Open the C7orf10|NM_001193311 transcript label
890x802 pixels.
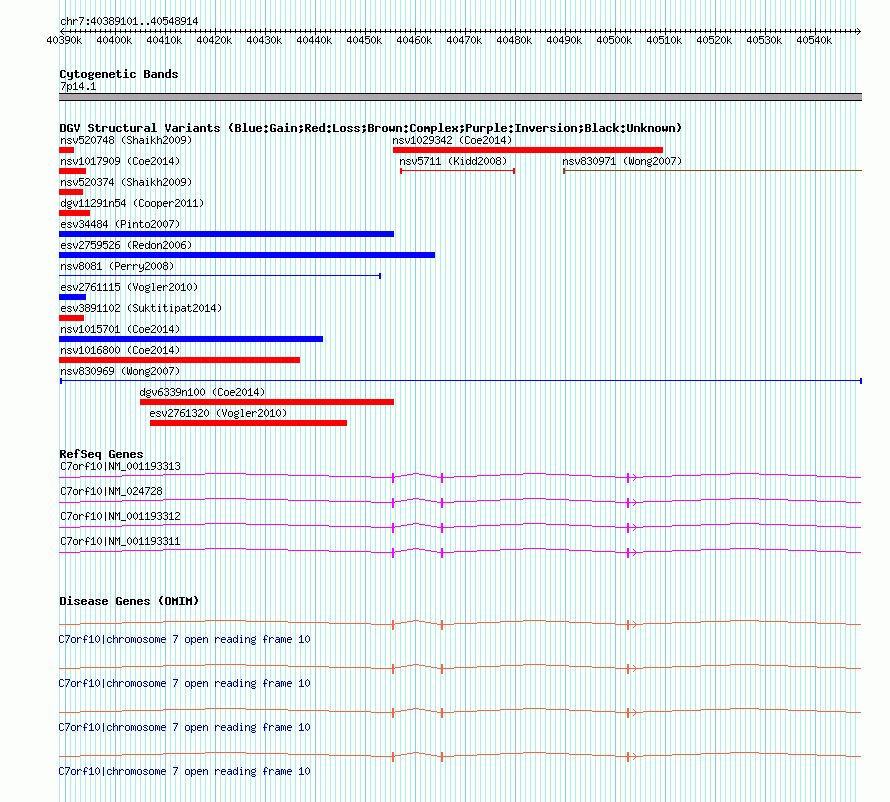pos(120,541)
